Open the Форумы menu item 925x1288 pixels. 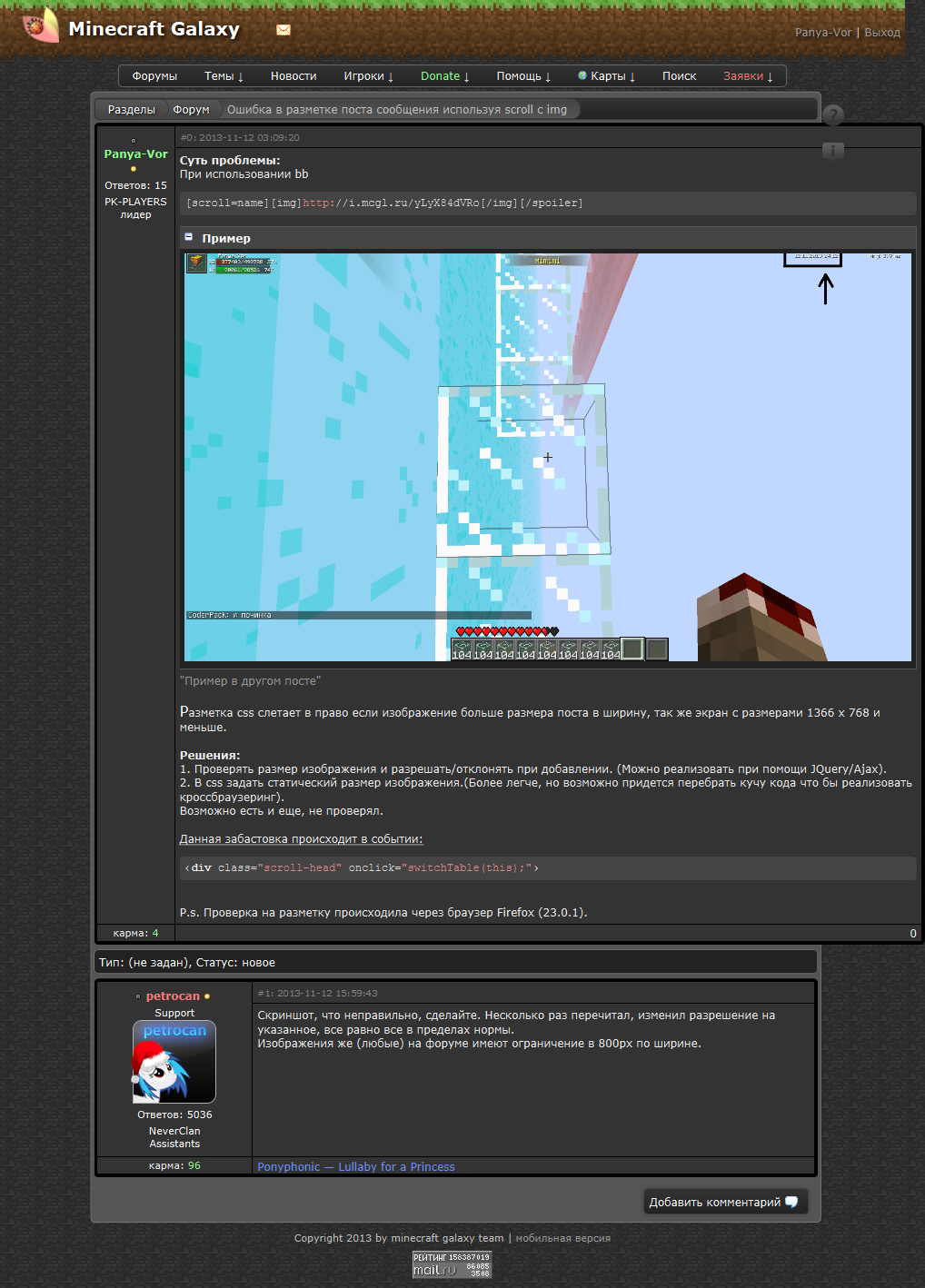coord(154,76)
